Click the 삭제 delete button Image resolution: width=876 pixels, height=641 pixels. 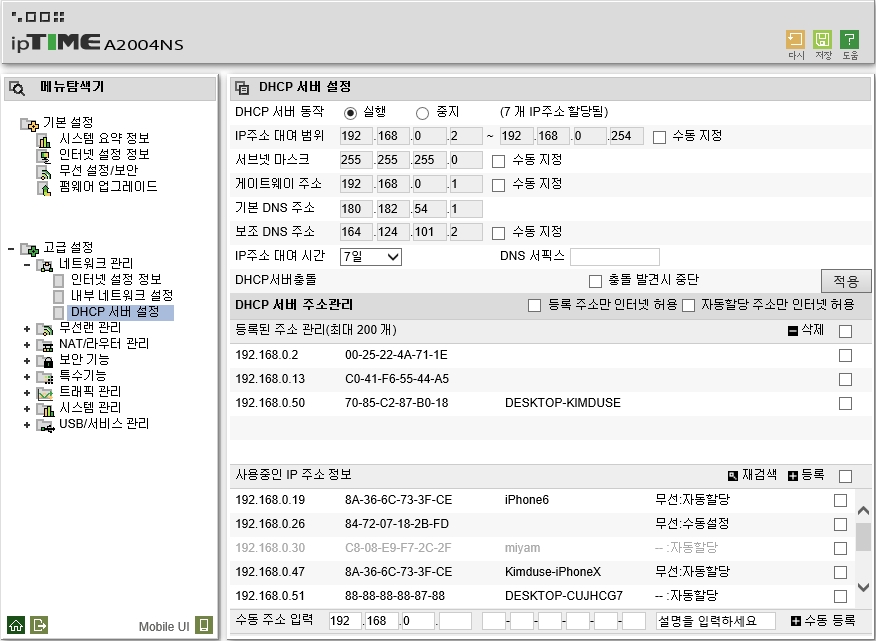806,330
